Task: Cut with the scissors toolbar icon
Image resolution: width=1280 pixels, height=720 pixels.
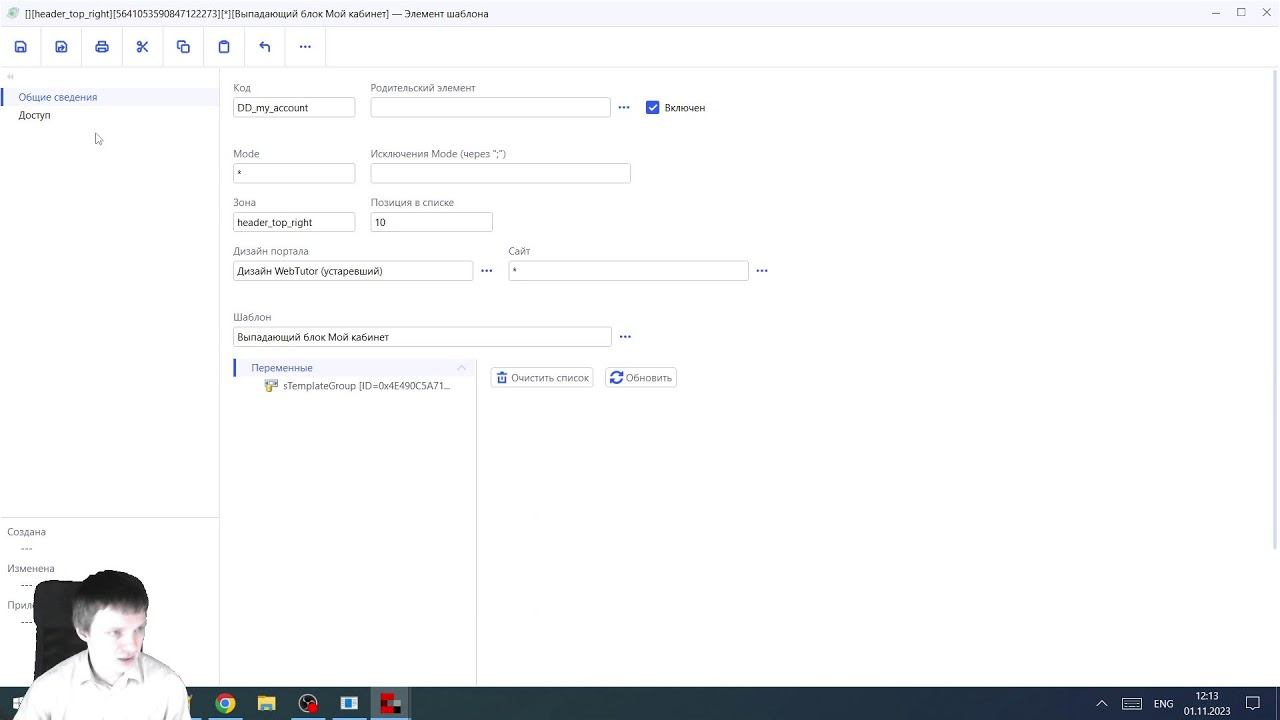Action: point(142,47)
